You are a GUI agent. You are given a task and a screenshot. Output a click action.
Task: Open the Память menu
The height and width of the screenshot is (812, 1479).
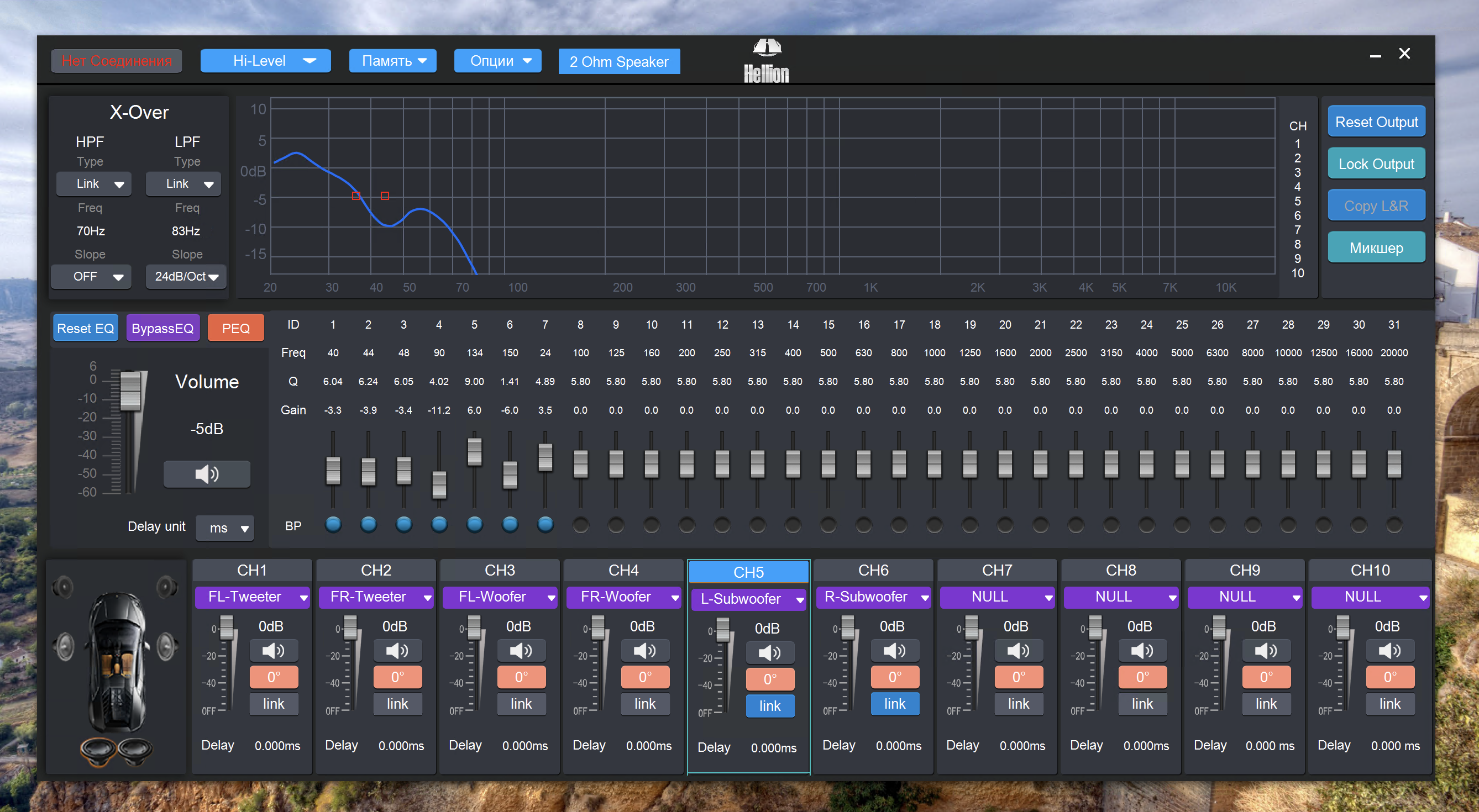point(393,61)
